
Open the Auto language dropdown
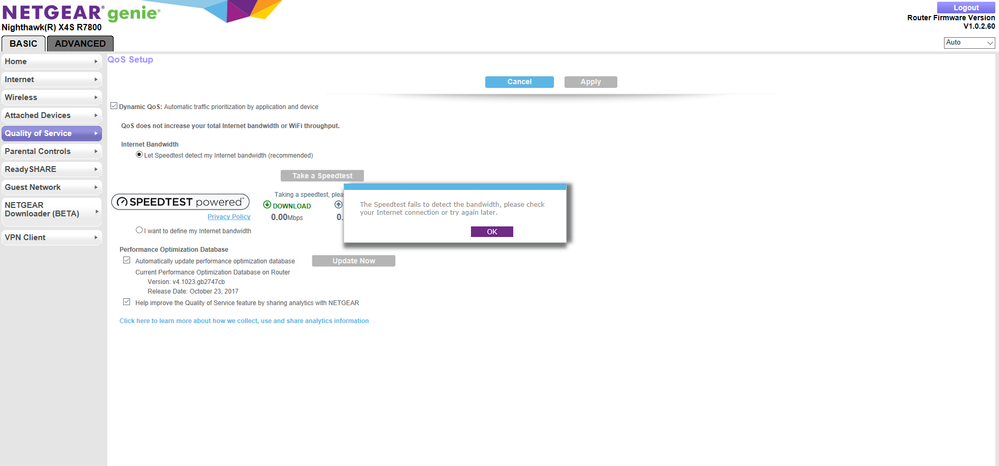(x=969, y=43)
